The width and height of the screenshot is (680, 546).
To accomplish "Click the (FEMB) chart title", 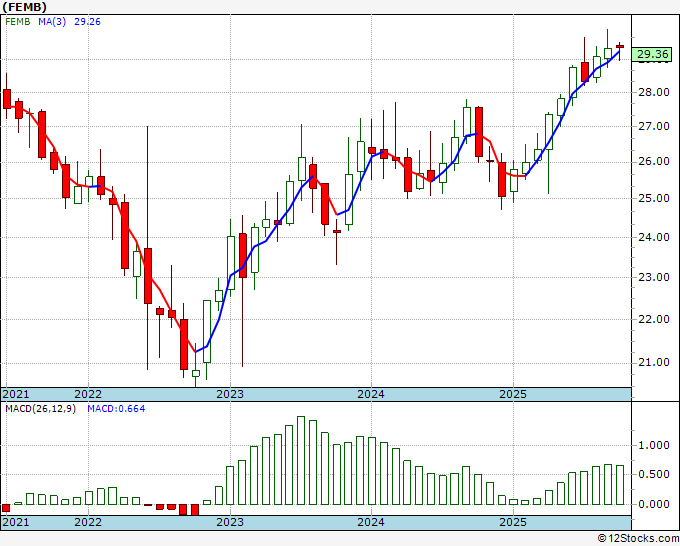I will pyautogui.click(x=24, y=7).
